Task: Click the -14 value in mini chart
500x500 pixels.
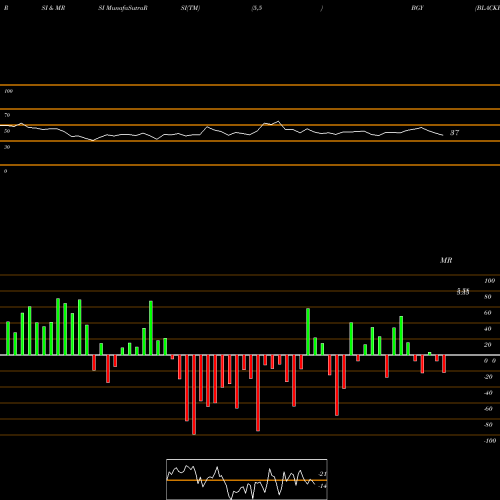Action: click(322, 486)
